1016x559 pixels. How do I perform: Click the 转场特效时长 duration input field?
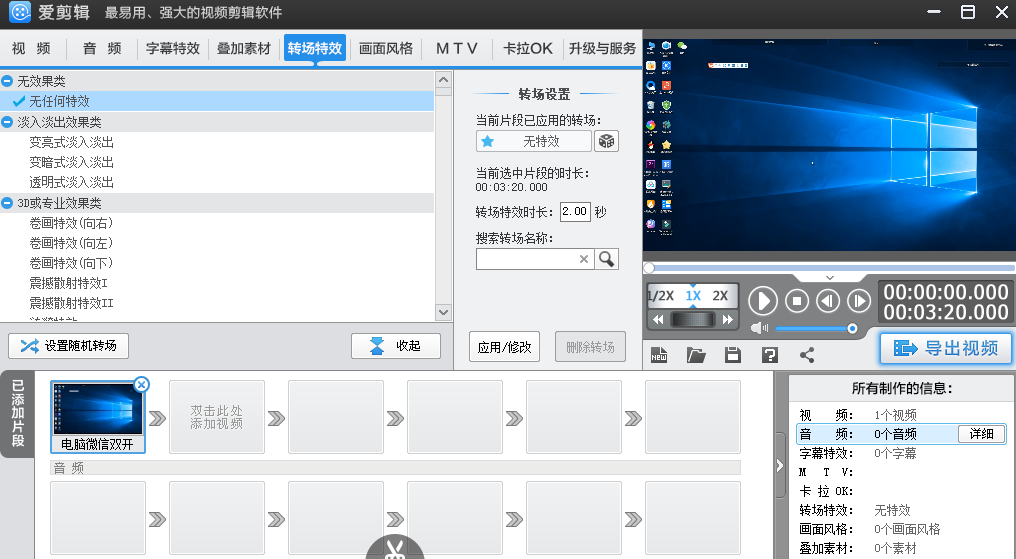(x=575, y=212)
